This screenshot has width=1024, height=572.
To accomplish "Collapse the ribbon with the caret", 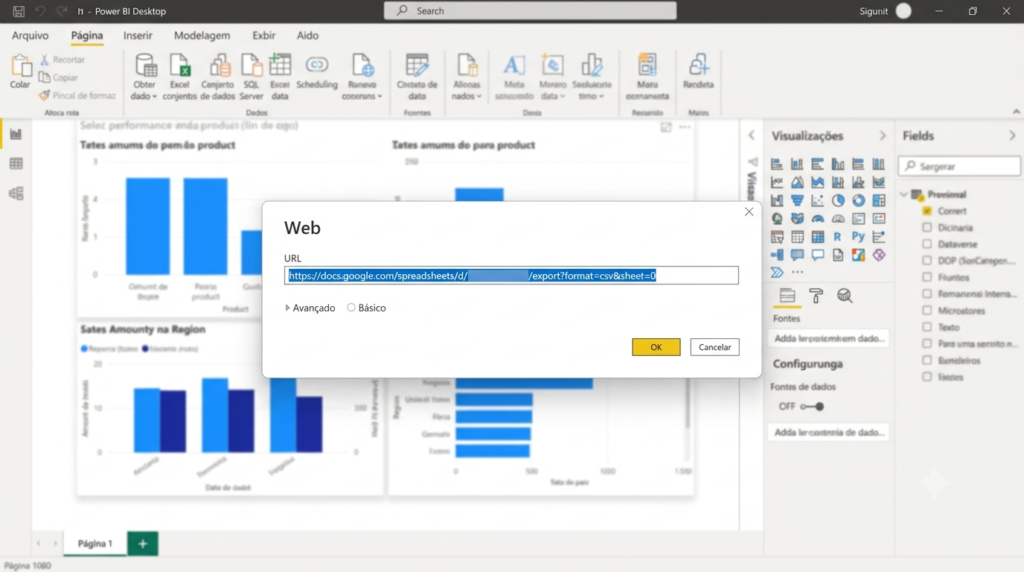I will [1016, 112].
